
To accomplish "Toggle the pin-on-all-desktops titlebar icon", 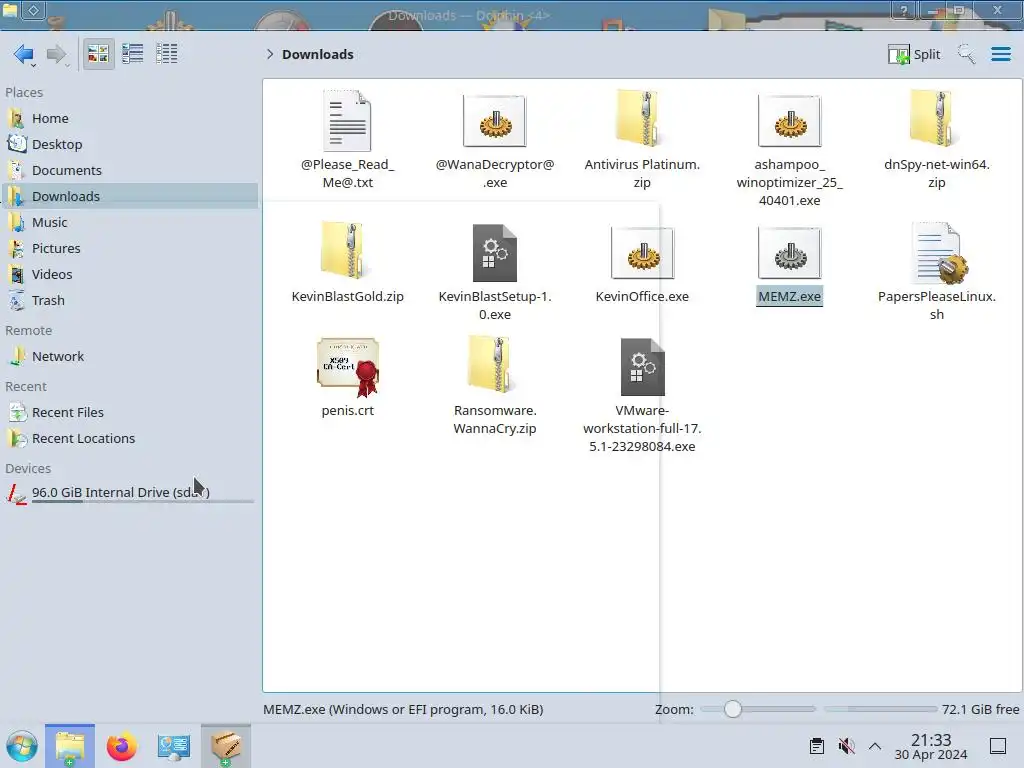I will 34,10.
